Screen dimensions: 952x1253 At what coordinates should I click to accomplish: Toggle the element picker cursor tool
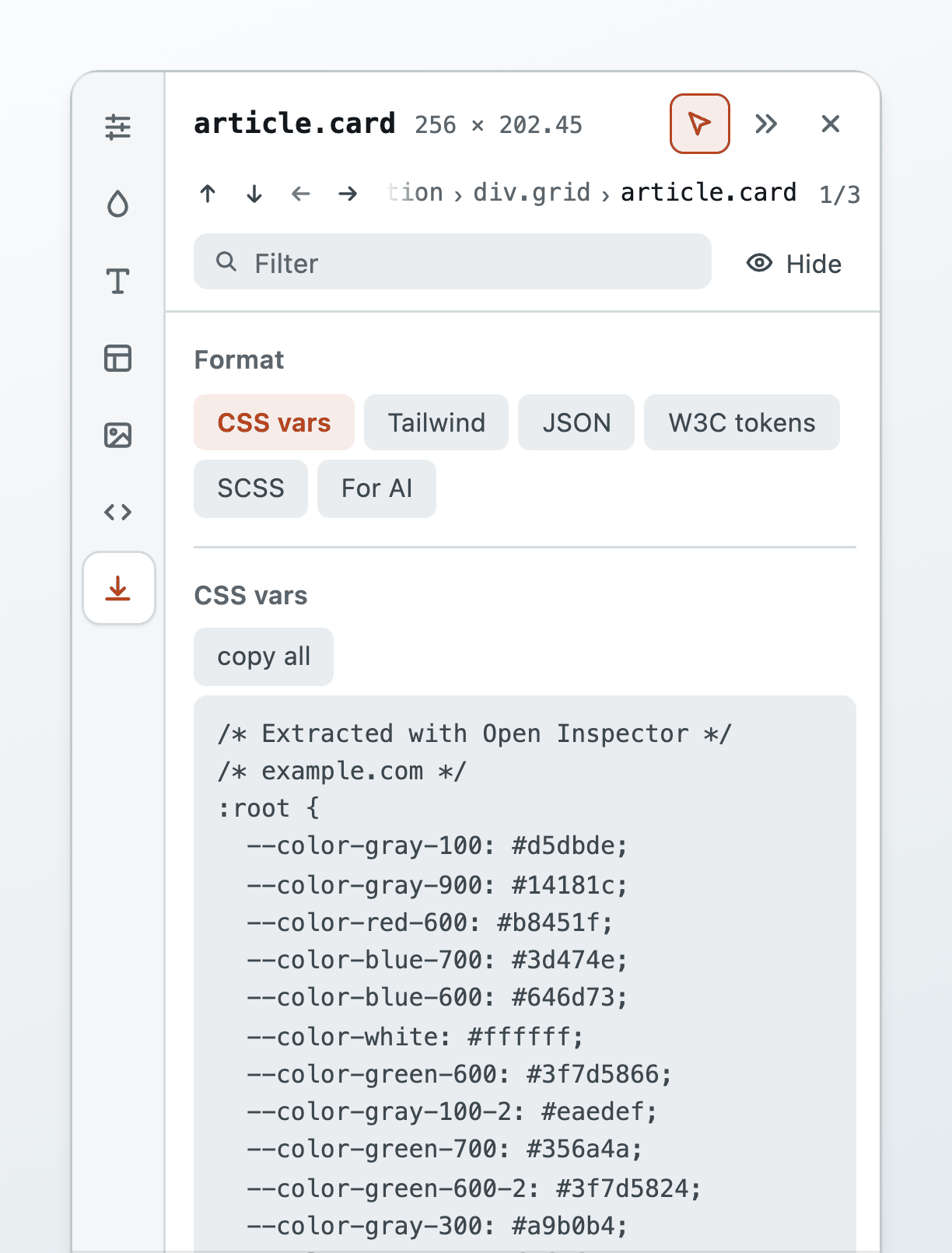tap(700, 124)
